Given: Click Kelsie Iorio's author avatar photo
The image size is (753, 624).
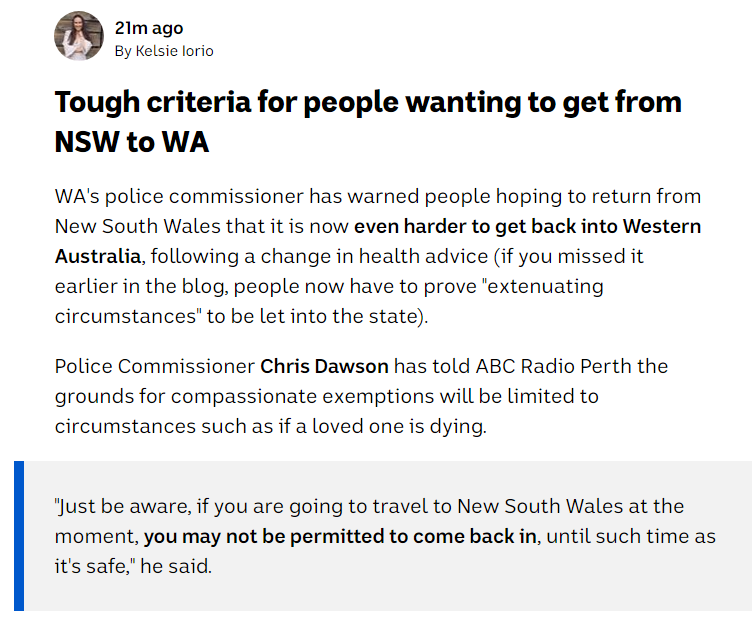Looking at the screenshot, I should click(78, 37).
